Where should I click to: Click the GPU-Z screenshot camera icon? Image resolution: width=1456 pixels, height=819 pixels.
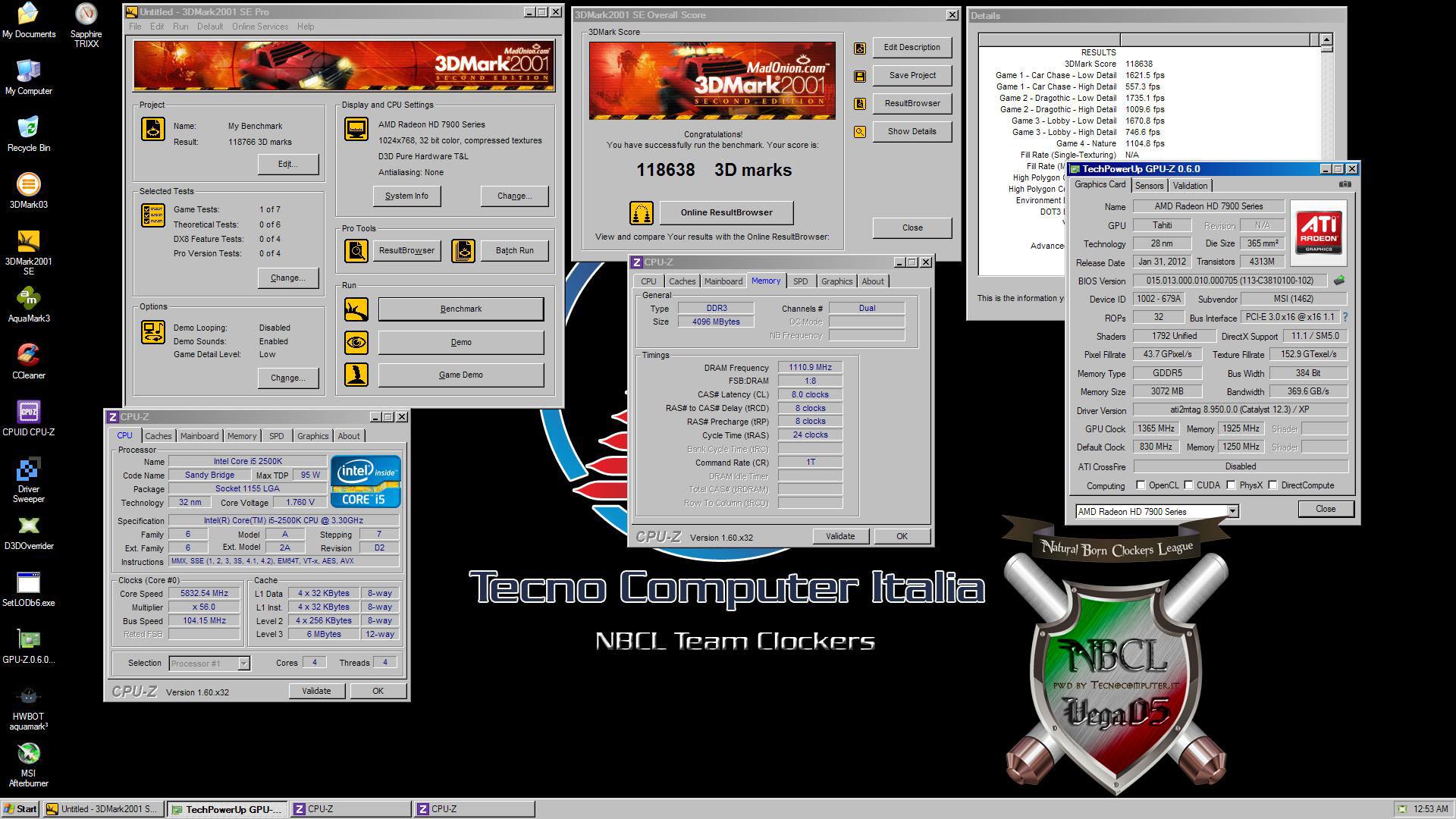tap(1345, 184)
